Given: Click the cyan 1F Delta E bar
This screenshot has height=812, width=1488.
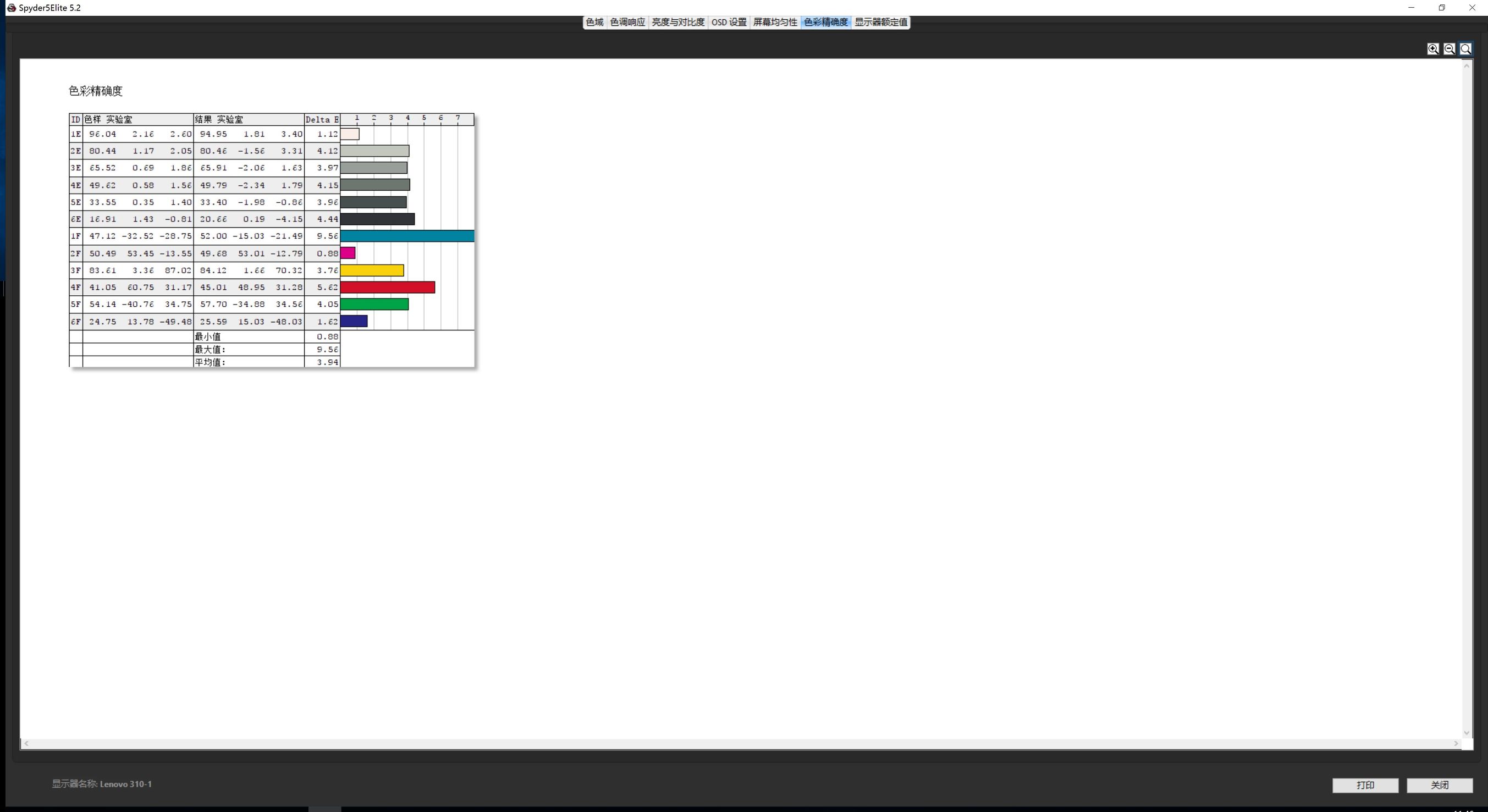Looking at the screenshot, I should click(407, 236).
